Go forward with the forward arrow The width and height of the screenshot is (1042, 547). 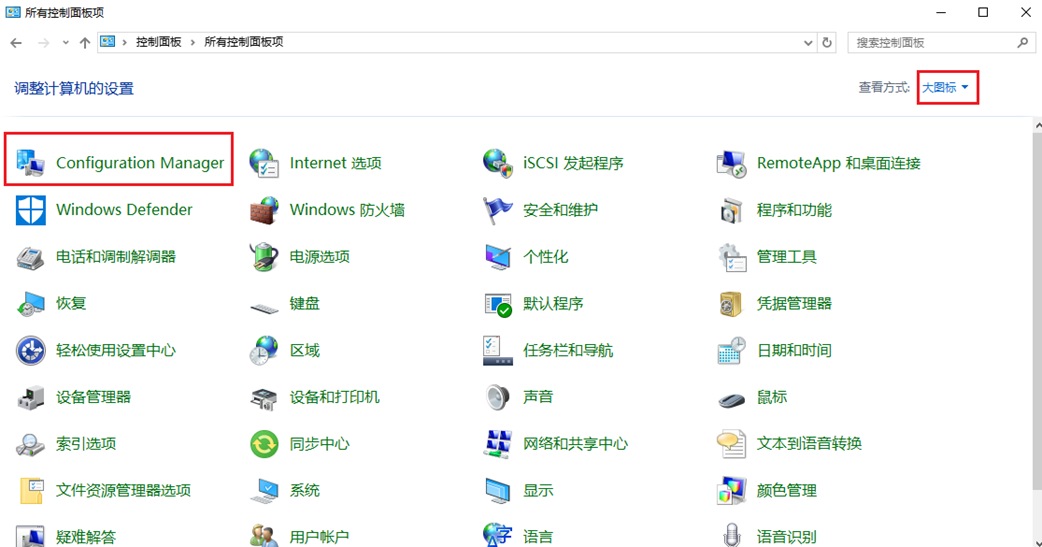[x=43, y=43]
